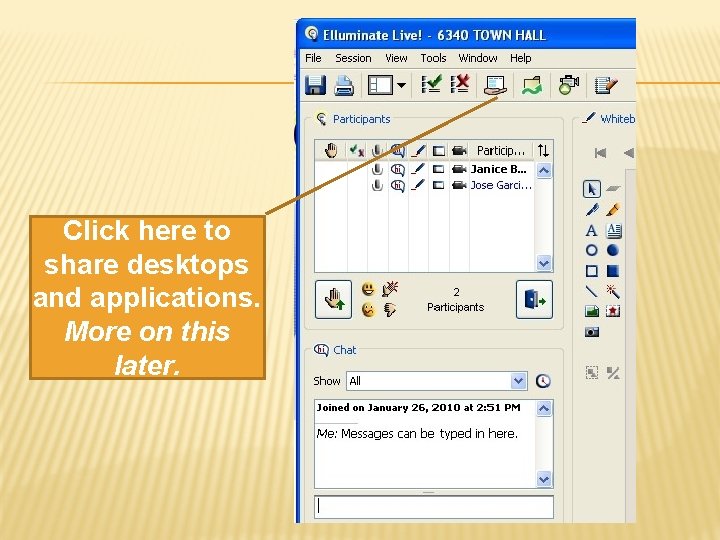Click the raised hand column header
Image resolution: width=720 pixels, height=540 pixels.
tap(331, 151)
